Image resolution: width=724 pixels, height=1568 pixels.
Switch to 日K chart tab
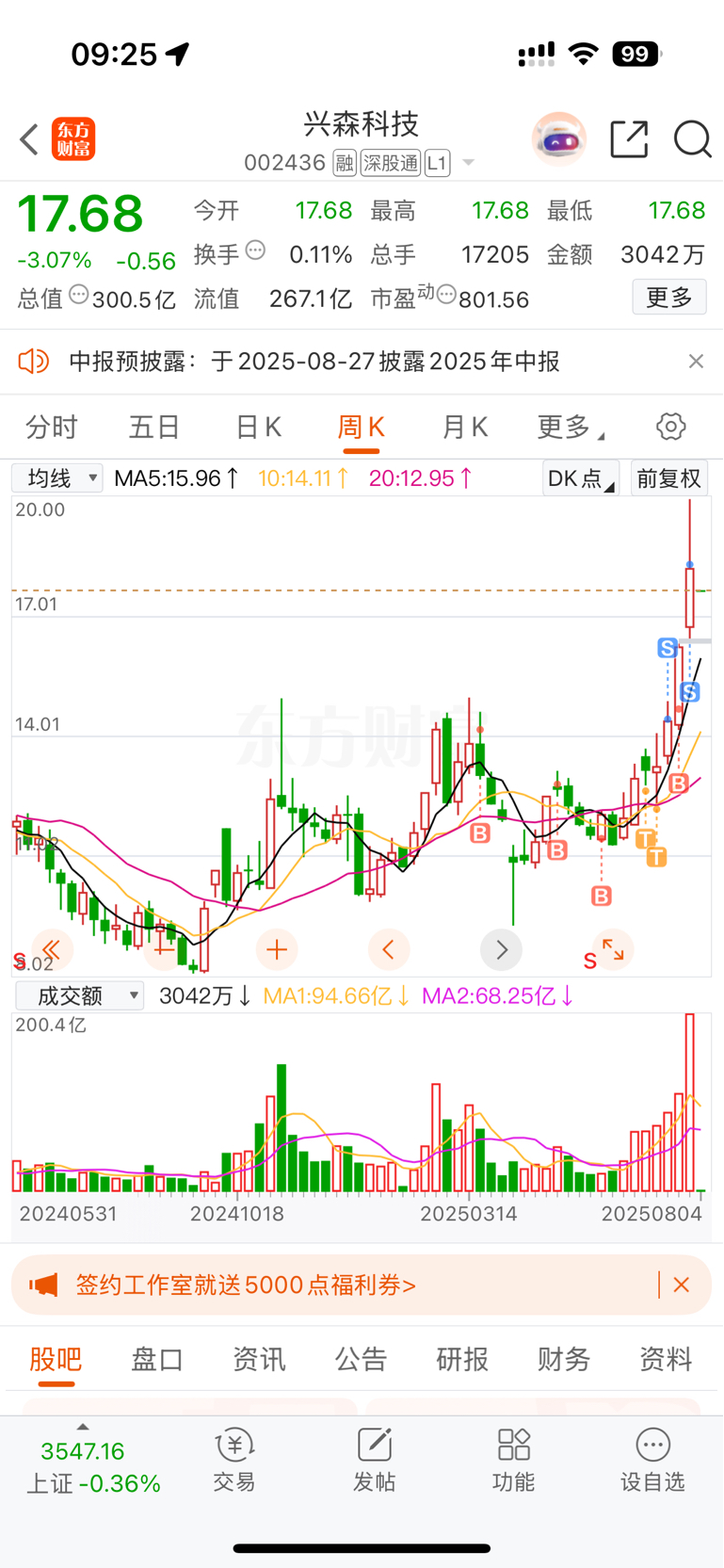(258, 428)
